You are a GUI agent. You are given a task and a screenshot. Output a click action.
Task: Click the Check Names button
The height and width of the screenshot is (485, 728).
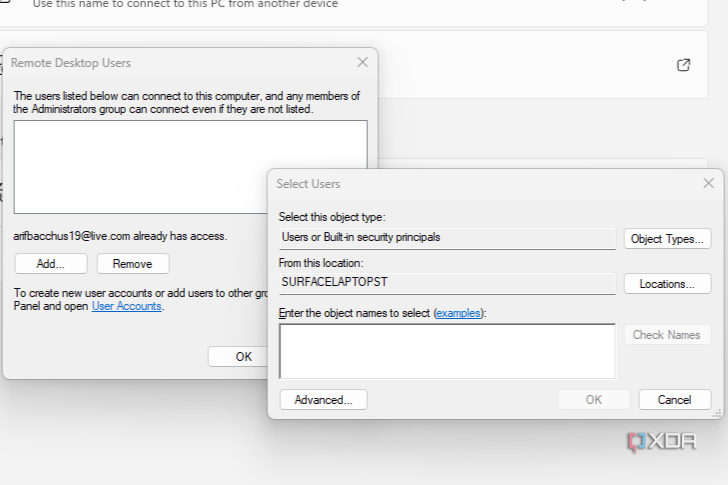coord(667,335)
